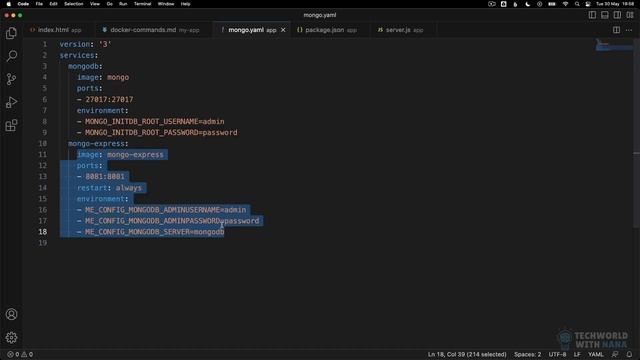The height and width of the screenshot is (360, 640).
Task: Open the File menu
Action: [x=39, y=4]
